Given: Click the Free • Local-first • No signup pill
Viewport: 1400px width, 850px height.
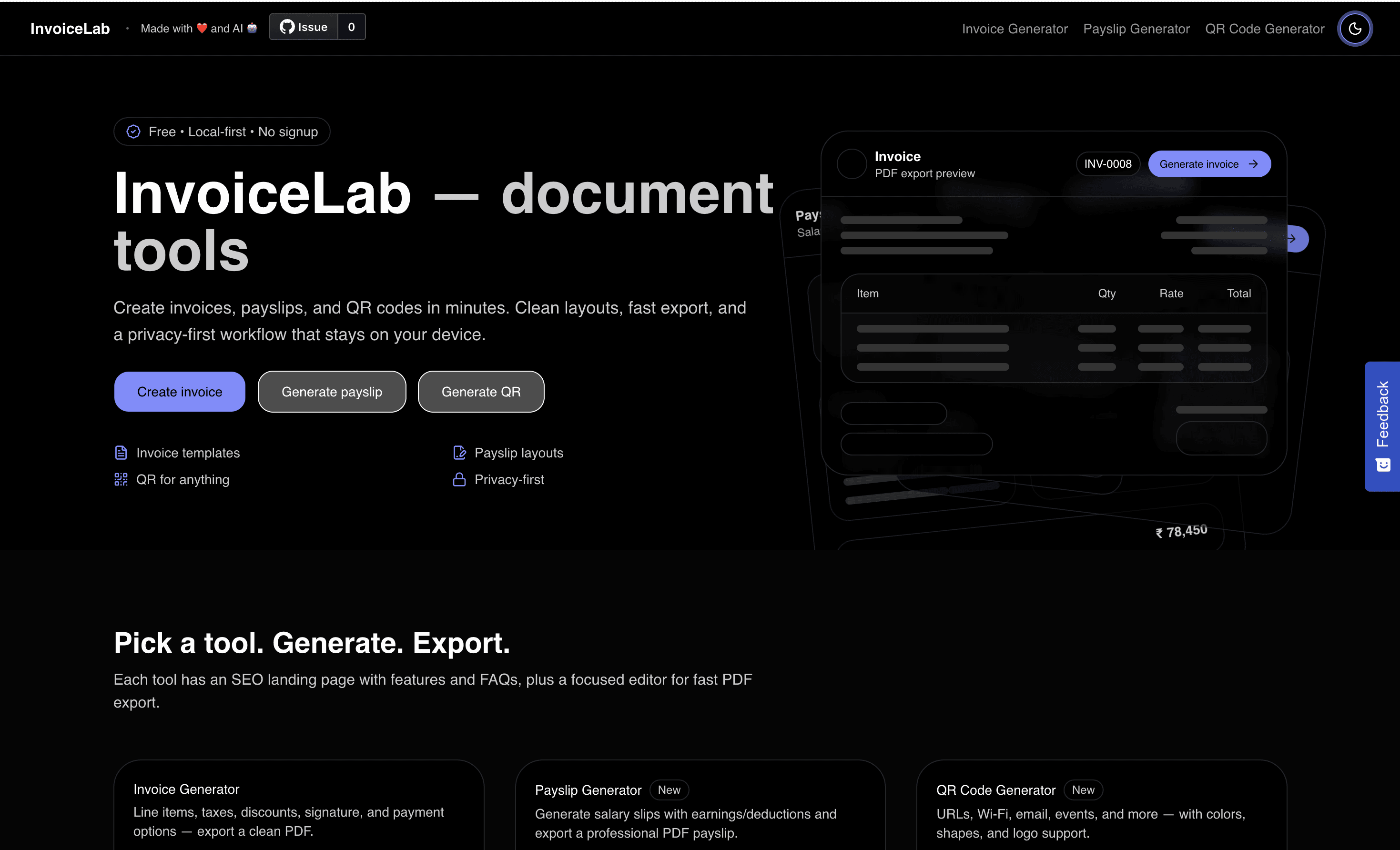Looking at the screenshot, I should [x=222, y=131].
